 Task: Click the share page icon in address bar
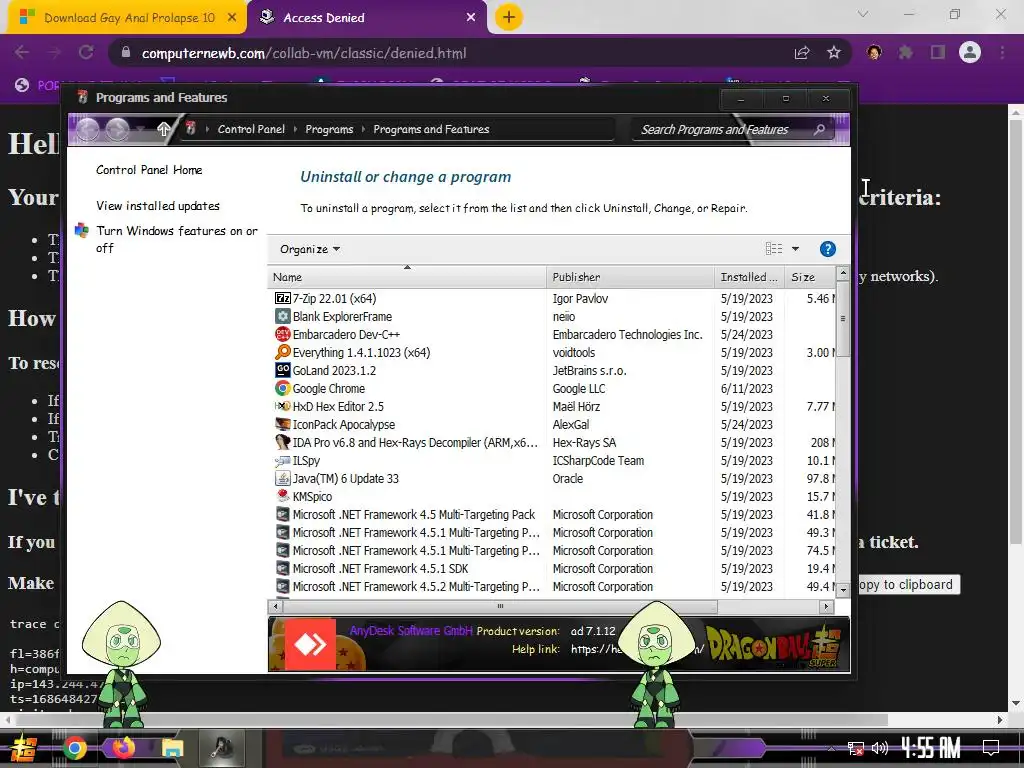(802, 52)
